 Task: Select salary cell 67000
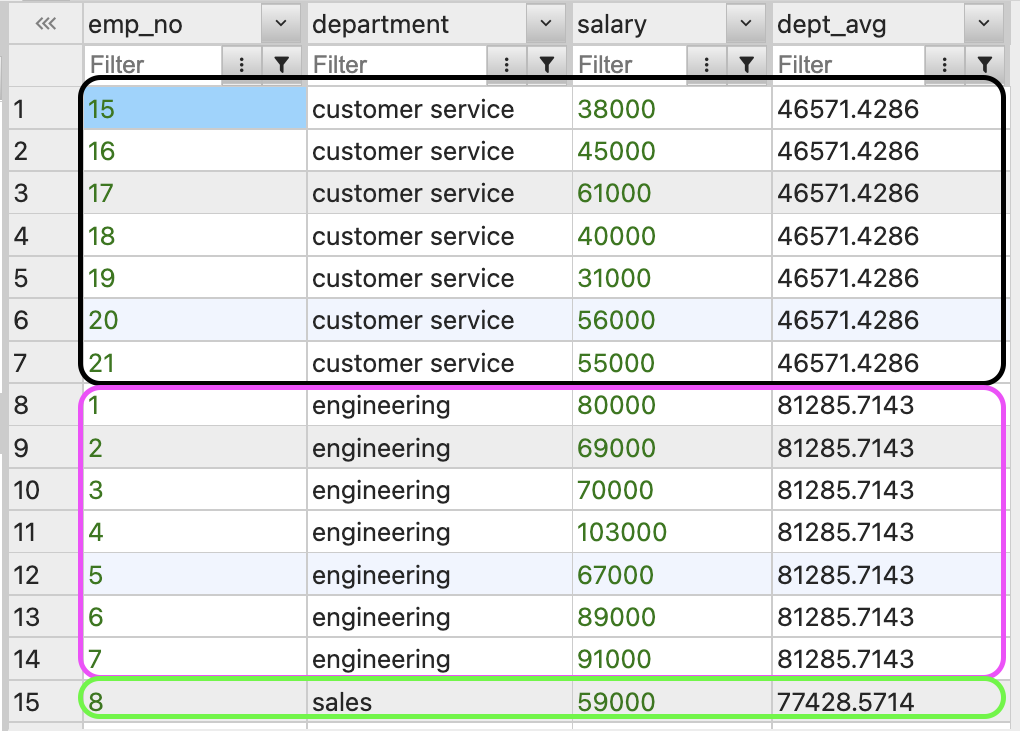(672, 574)
